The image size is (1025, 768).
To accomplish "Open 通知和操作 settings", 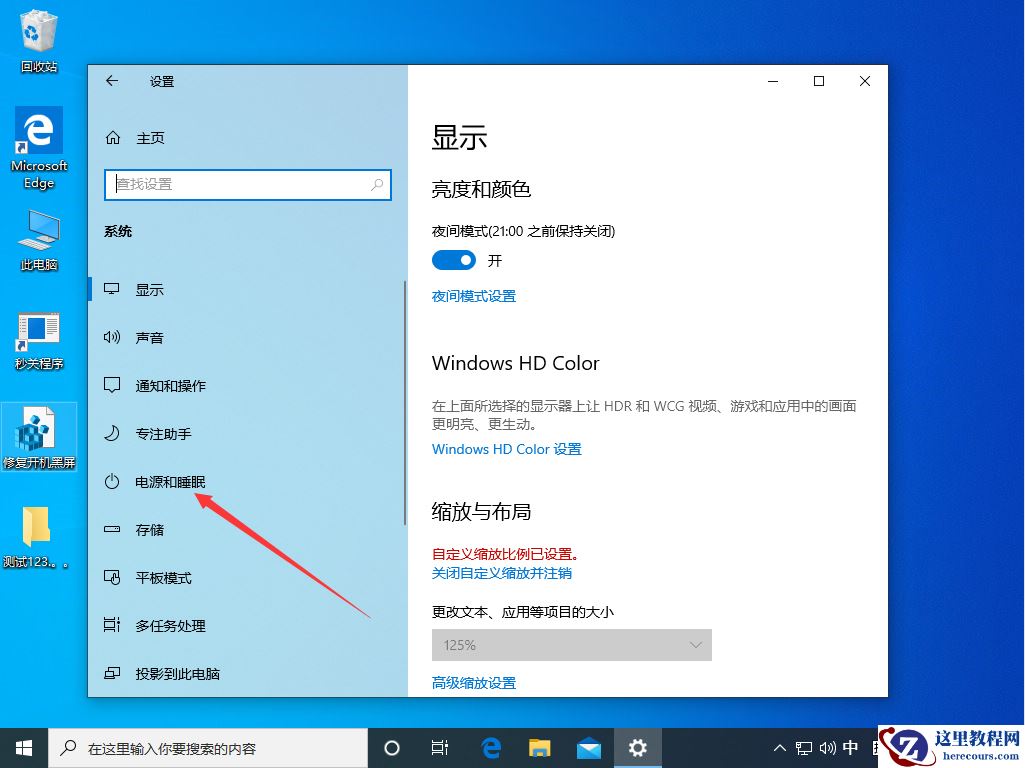I will pos(168,385).
